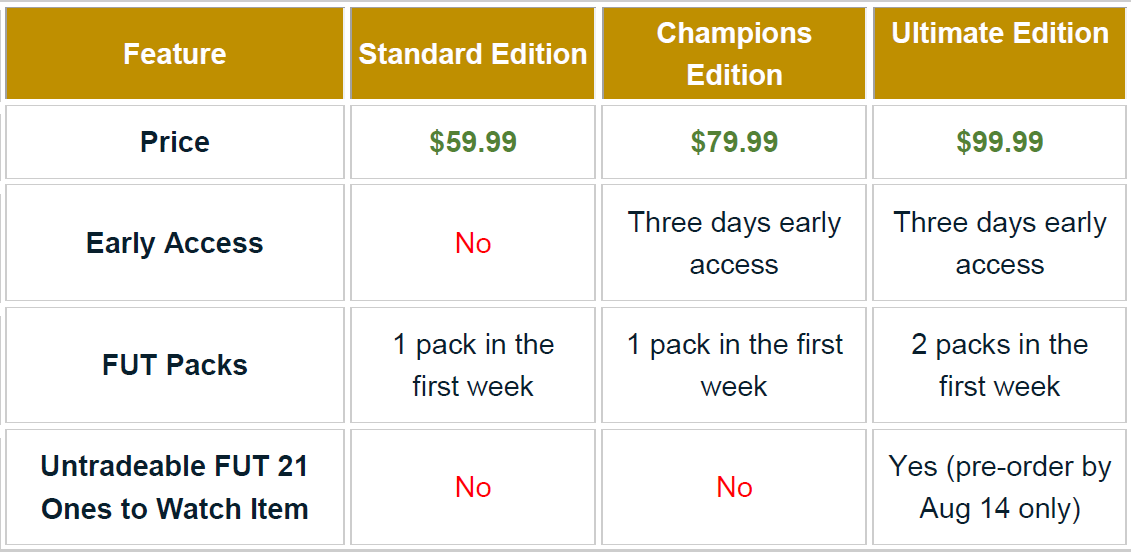1131x552 pixels.
Task: Click the FUT Packs row label
Action: point(175,365)
